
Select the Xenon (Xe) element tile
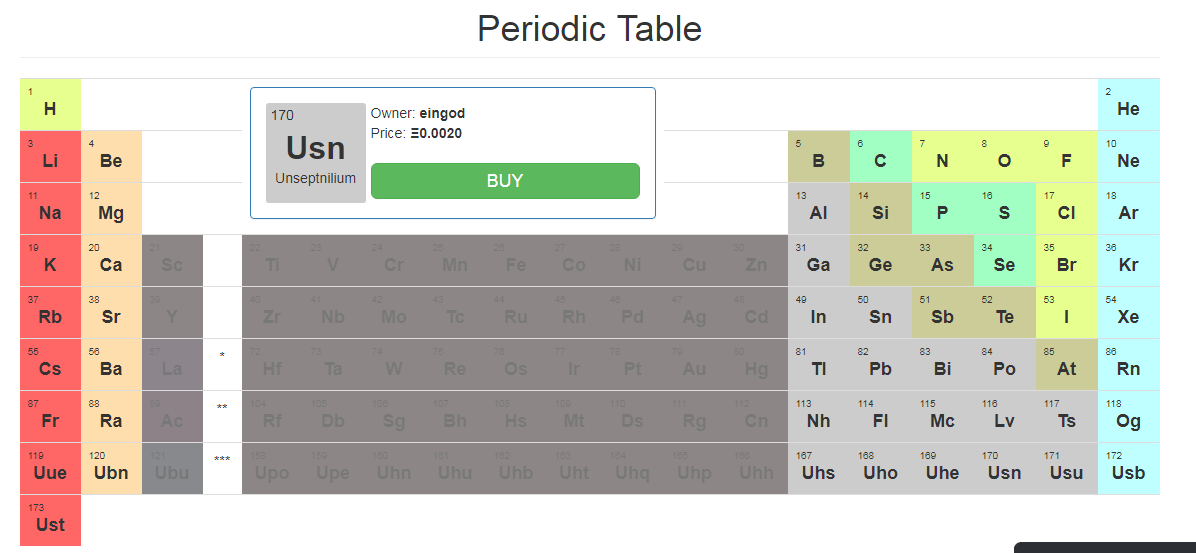pos(1128,313)
